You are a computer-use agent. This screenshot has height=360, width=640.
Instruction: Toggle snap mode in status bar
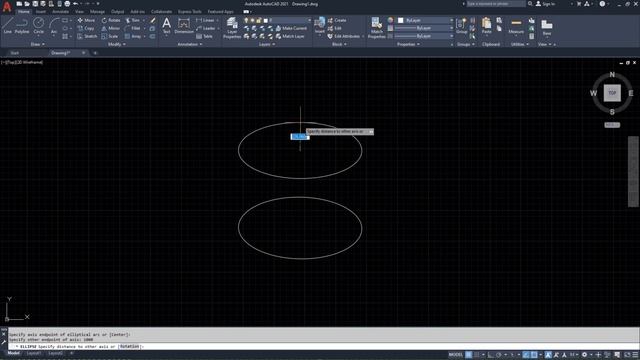(x=476, y=355)
